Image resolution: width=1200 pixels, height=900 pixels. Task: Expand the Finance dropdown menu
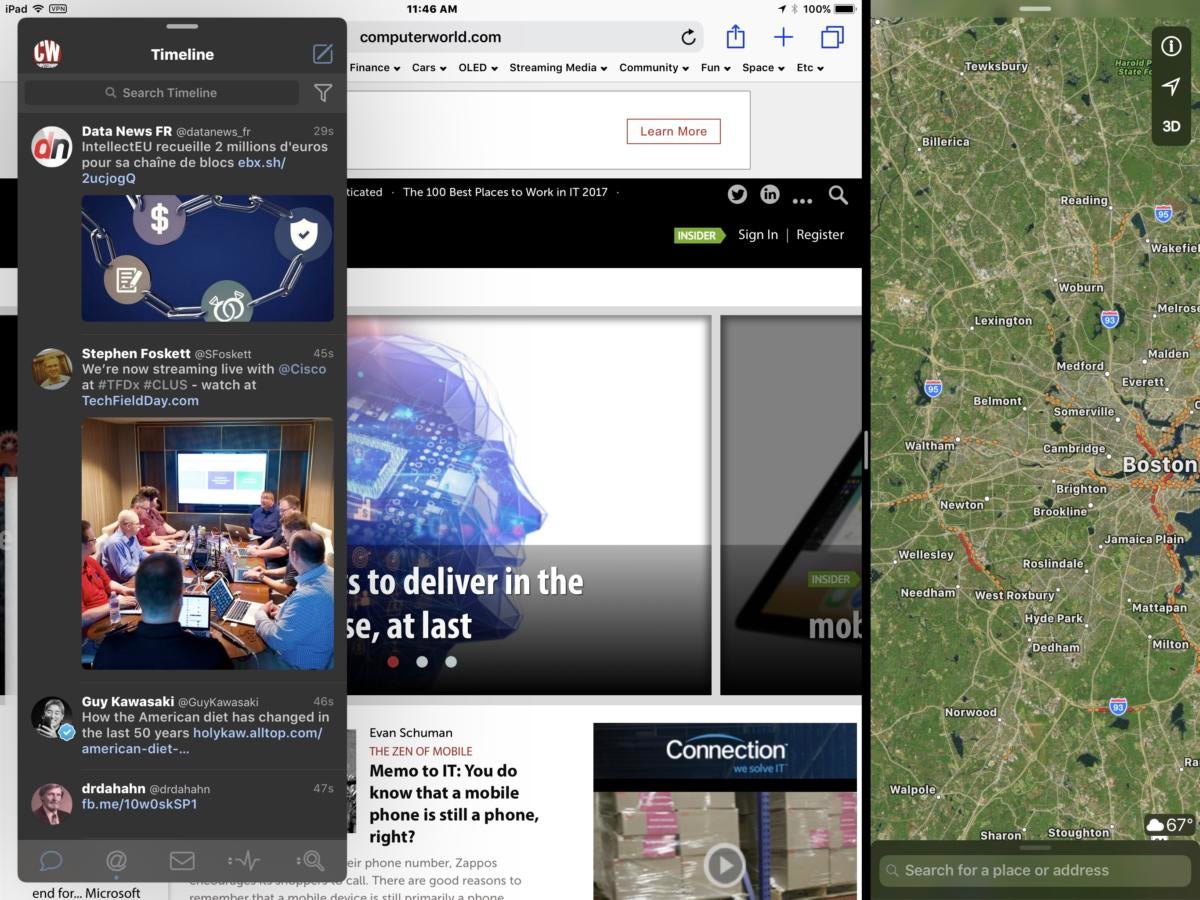pyautogui.click(x=375, y=68)
